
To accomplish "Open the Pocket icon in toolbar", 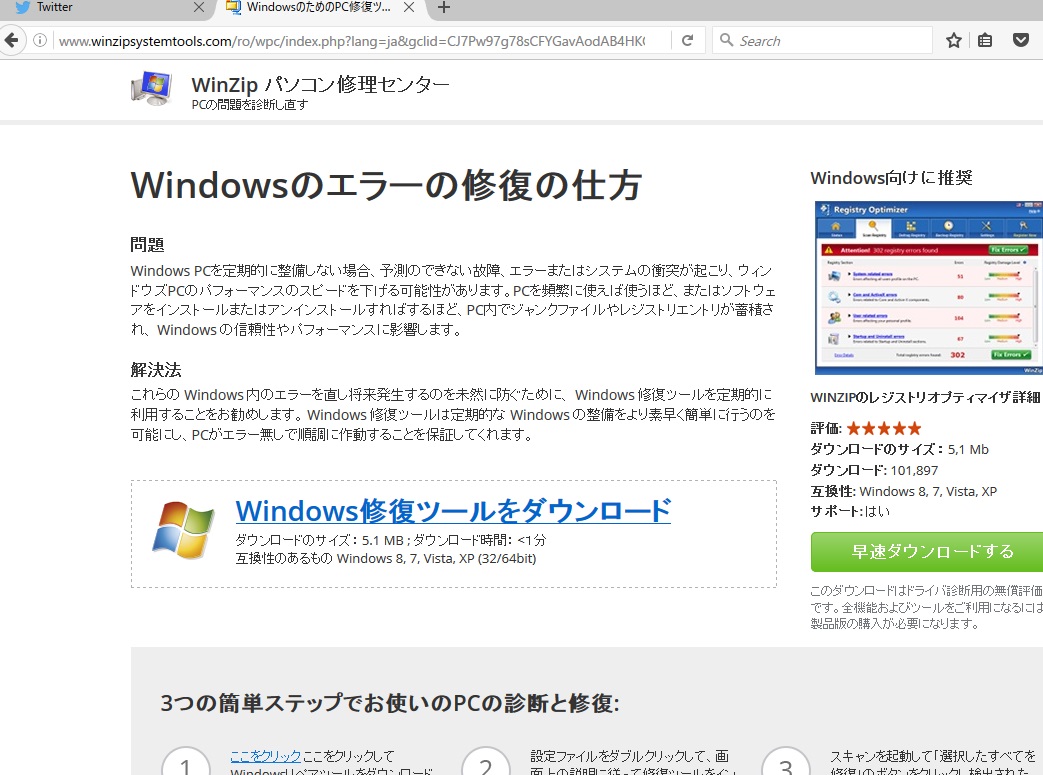I will tap(1021, 41).
